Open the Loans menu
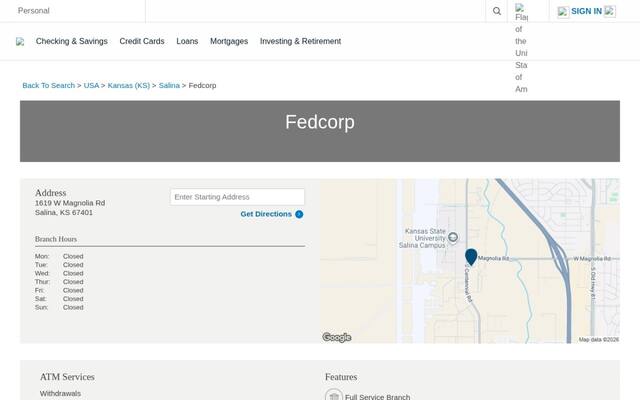Viewport: 640px width, 400px height. [187, 41]
